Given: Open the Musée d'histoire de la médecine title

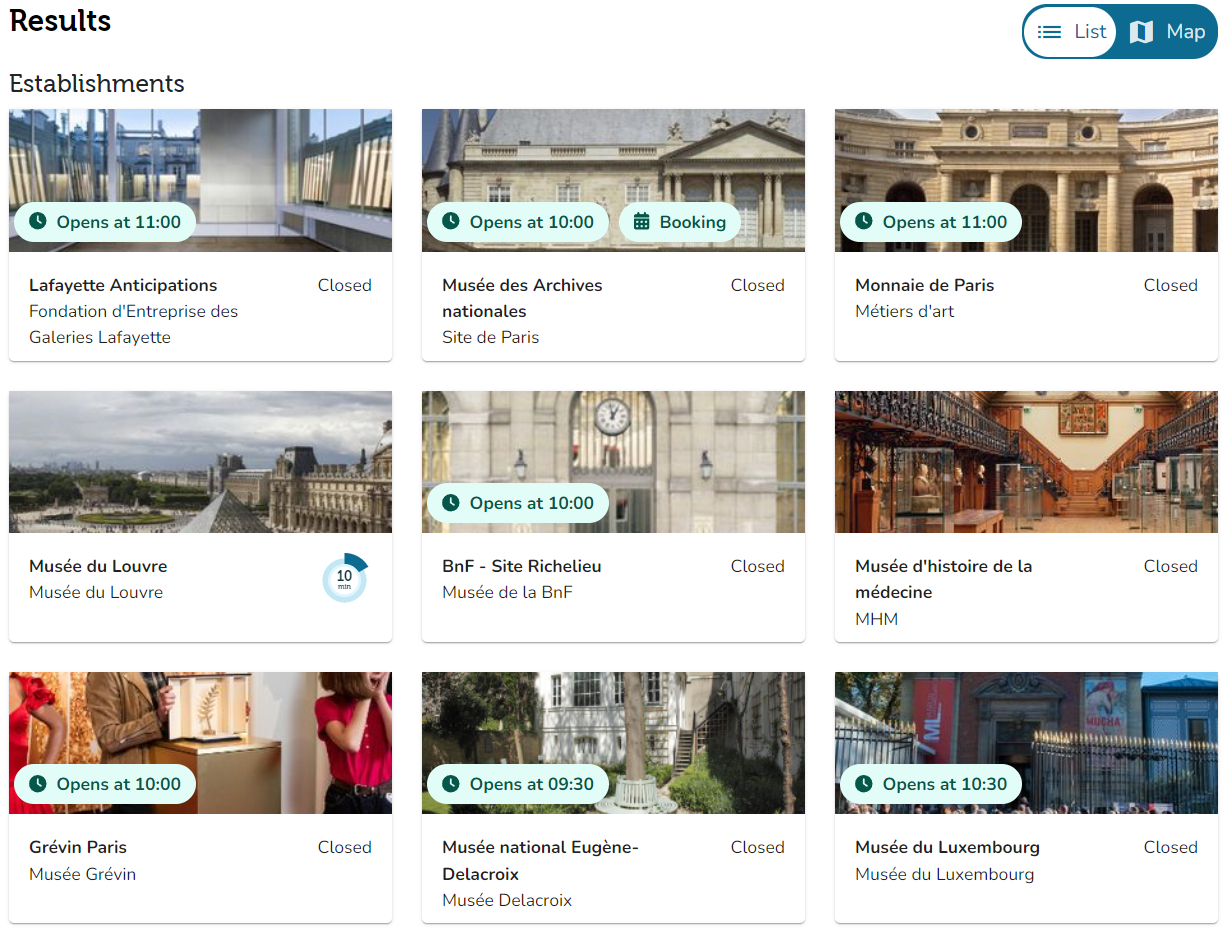Looking at the screenshot, I should click(943, 579).
